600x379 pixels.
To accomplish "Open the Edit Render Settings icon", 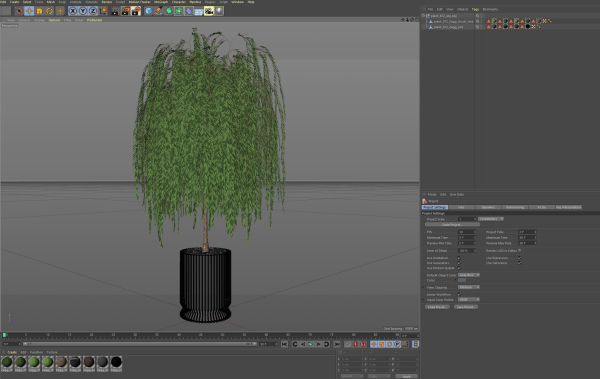I will 136,11.
